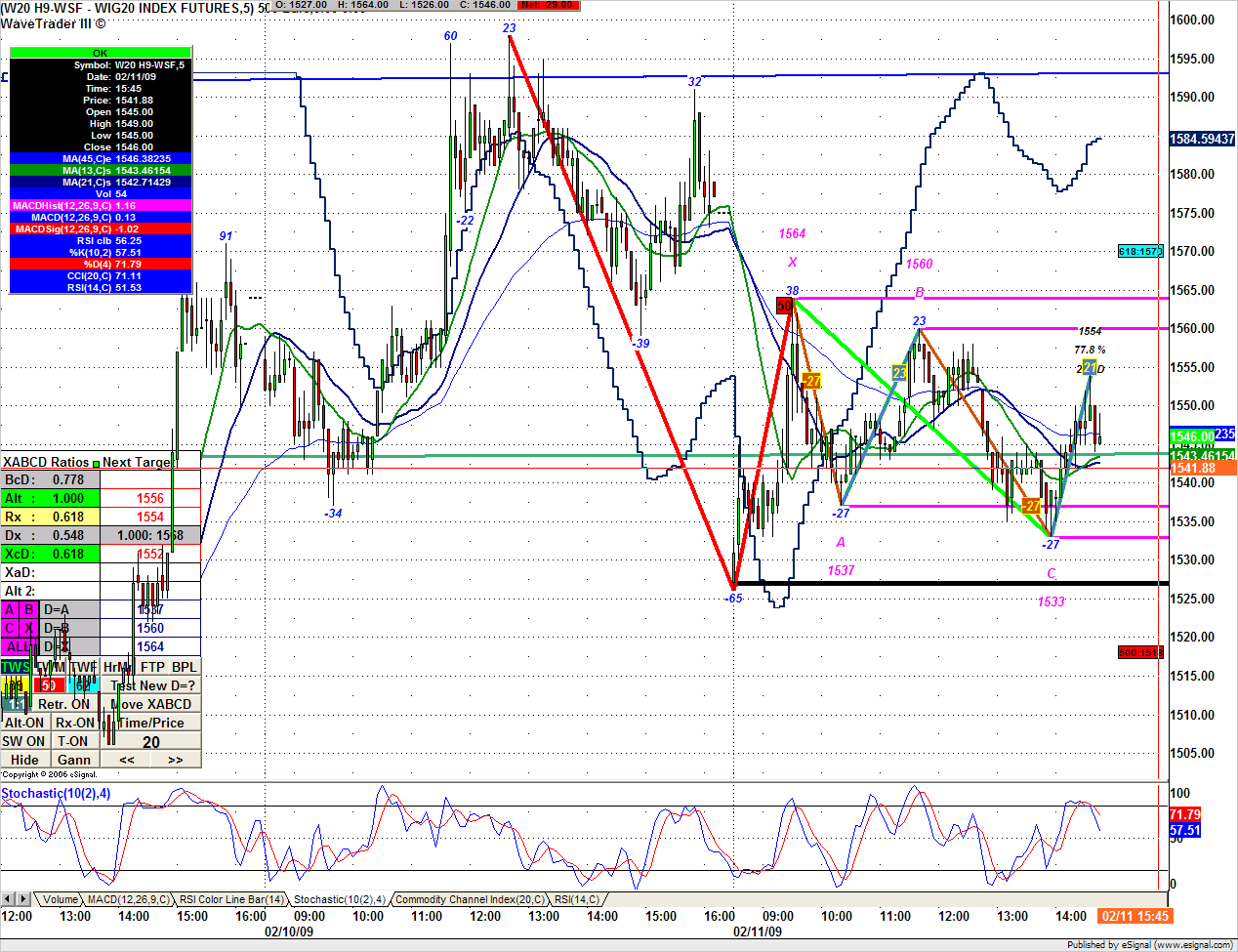
Task: Click the orange 27 marker near point X
Action: 811,381
